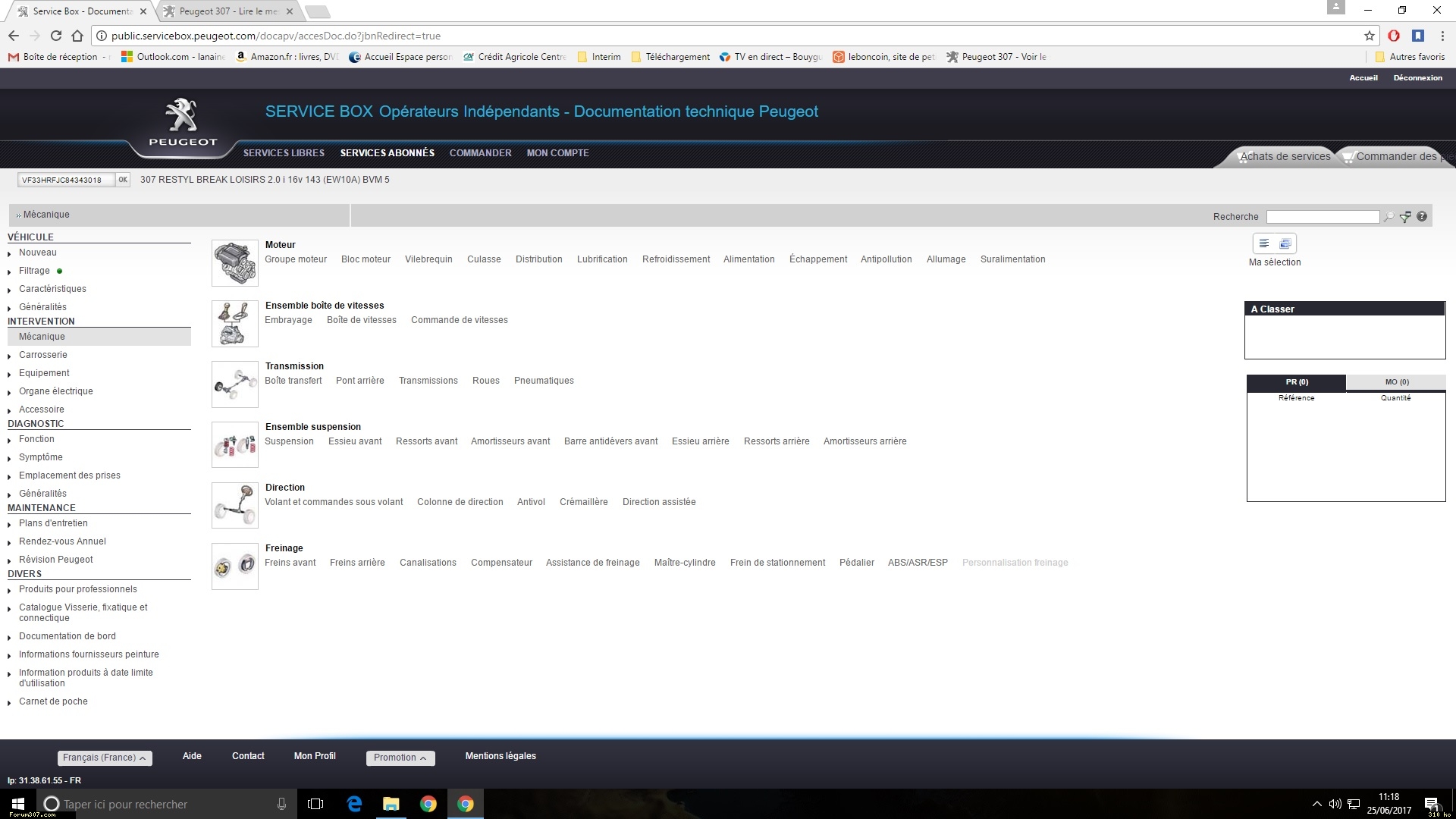This screenshot has height=819, width=1456.
Task: Reload the page with browser refresh icon
Action: [55, 36]
